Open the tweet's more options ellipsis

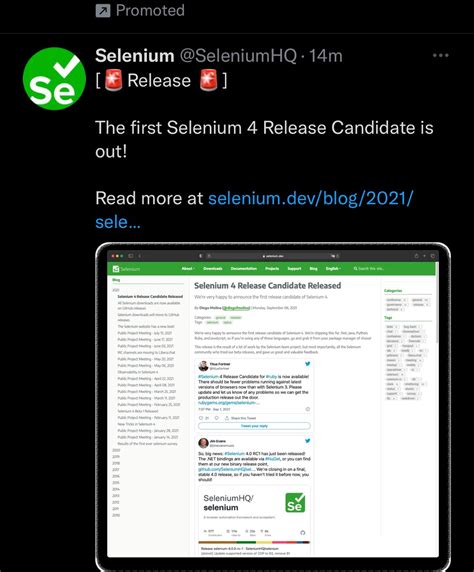point(440,55)
